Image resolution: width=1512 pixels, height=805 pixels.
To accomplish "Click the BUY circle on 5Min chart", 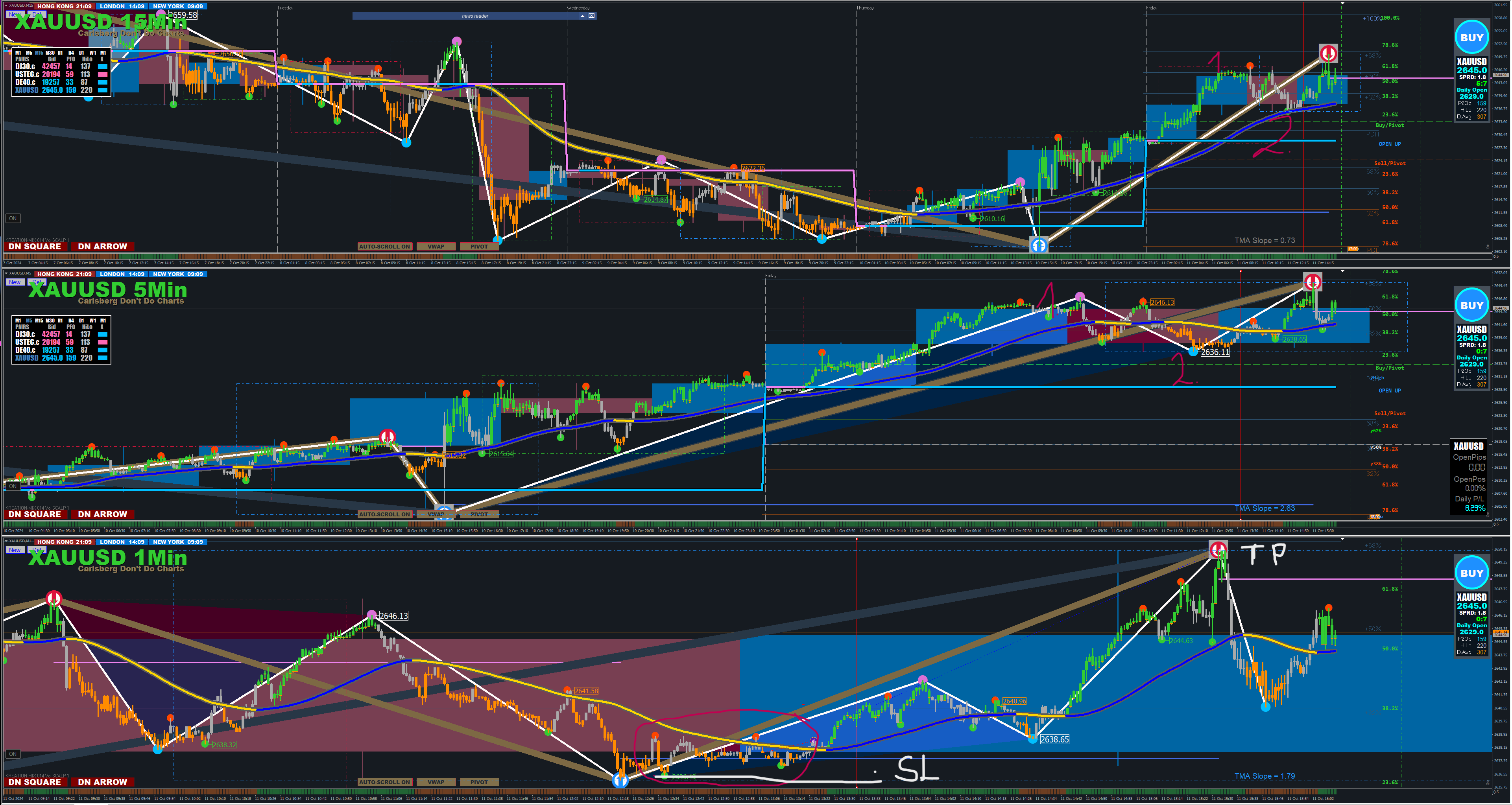I will pos(1471,305).
